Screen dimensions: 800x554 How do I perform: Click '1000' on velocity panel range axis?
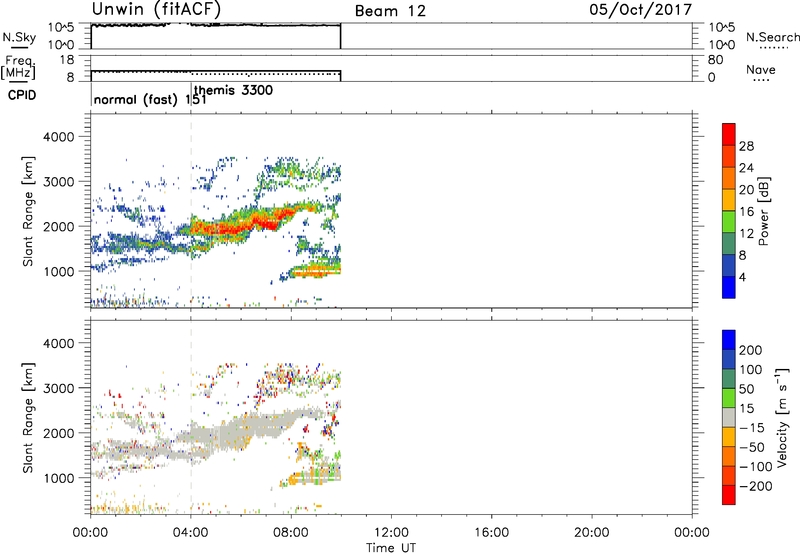pyautogui.click(x=59, y=478)
